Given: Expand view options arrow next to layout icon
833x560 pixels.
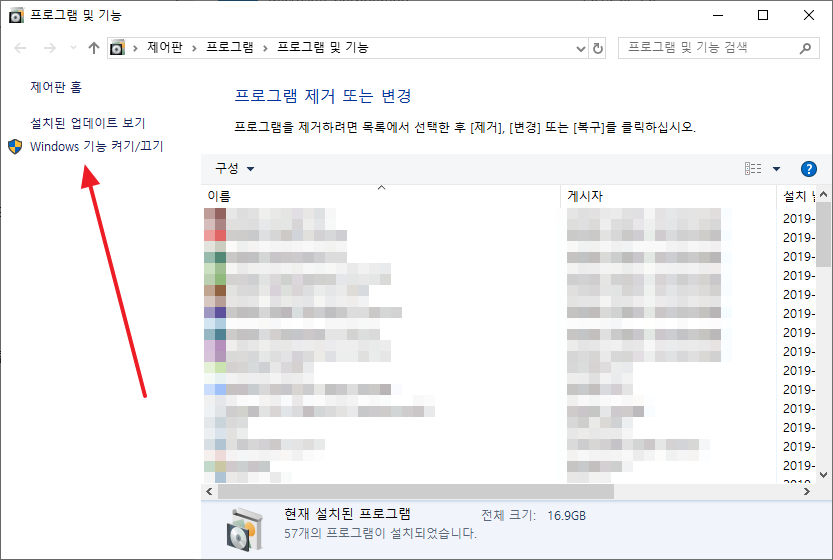Looking at the screenshot, I should [x=776, y=169].
